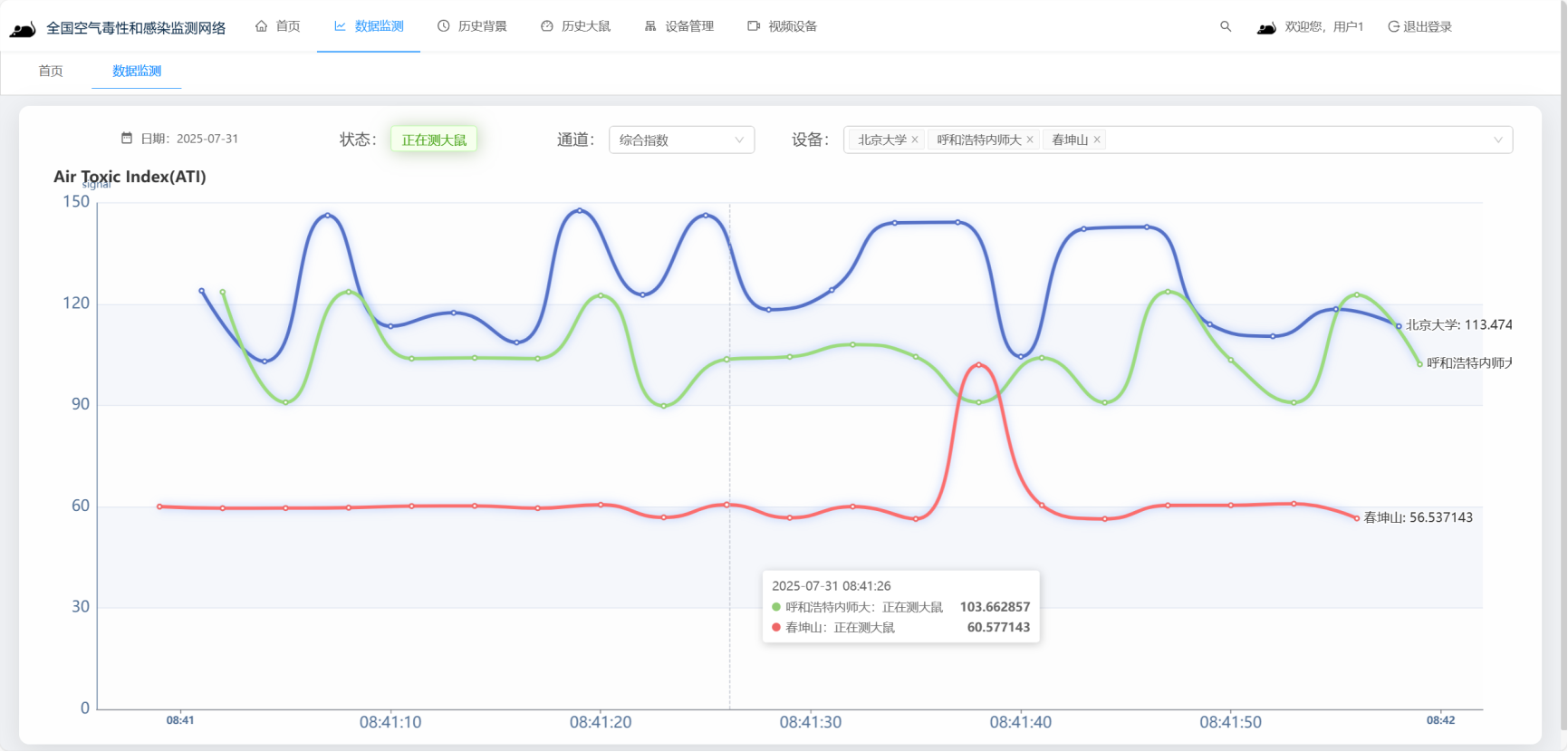Expand the 设备 multi-select dropdown arrow
Viewport: 1568px width, 752px height.
coord(1498,140)
